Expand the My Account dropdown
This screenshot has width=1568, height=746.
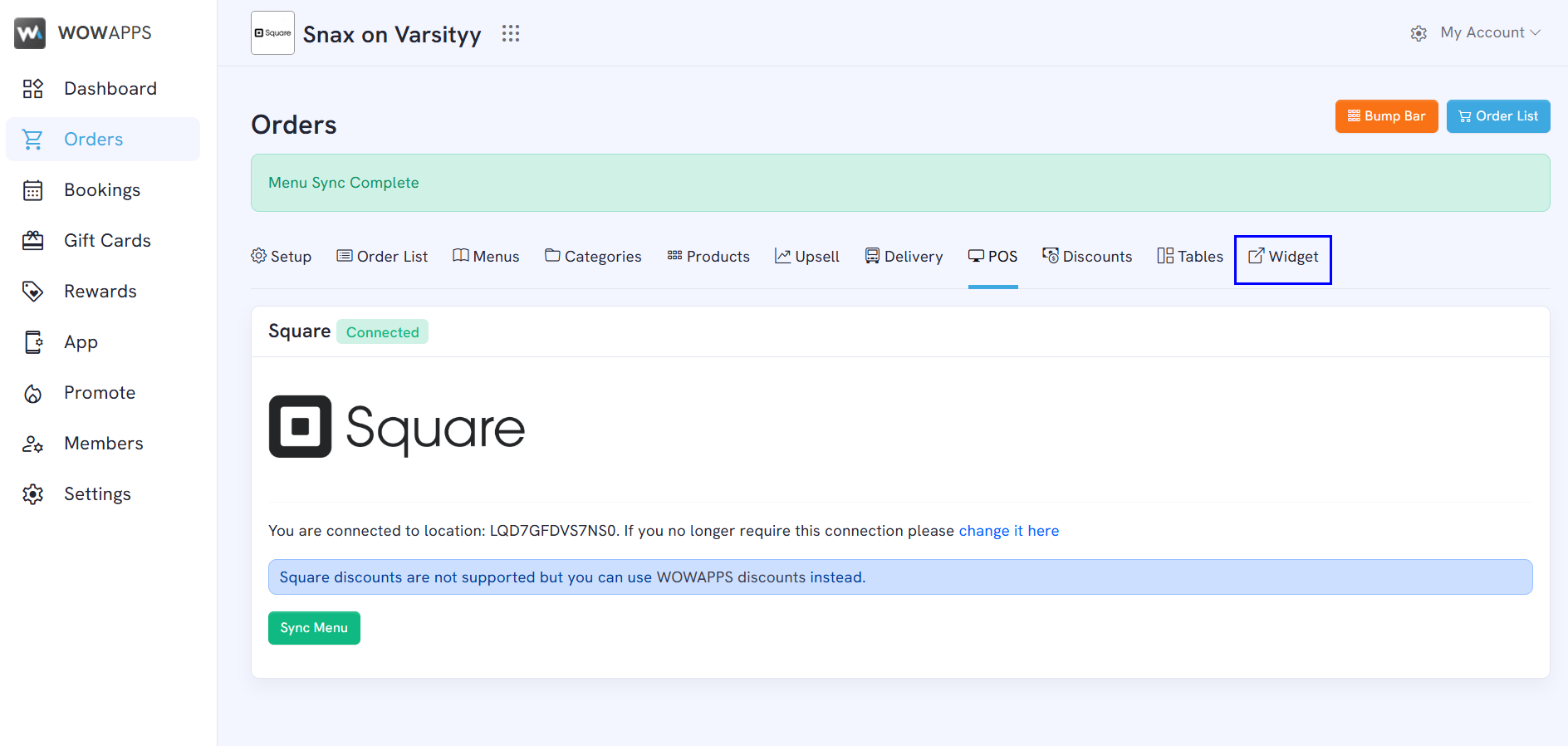click(1491, 32)
